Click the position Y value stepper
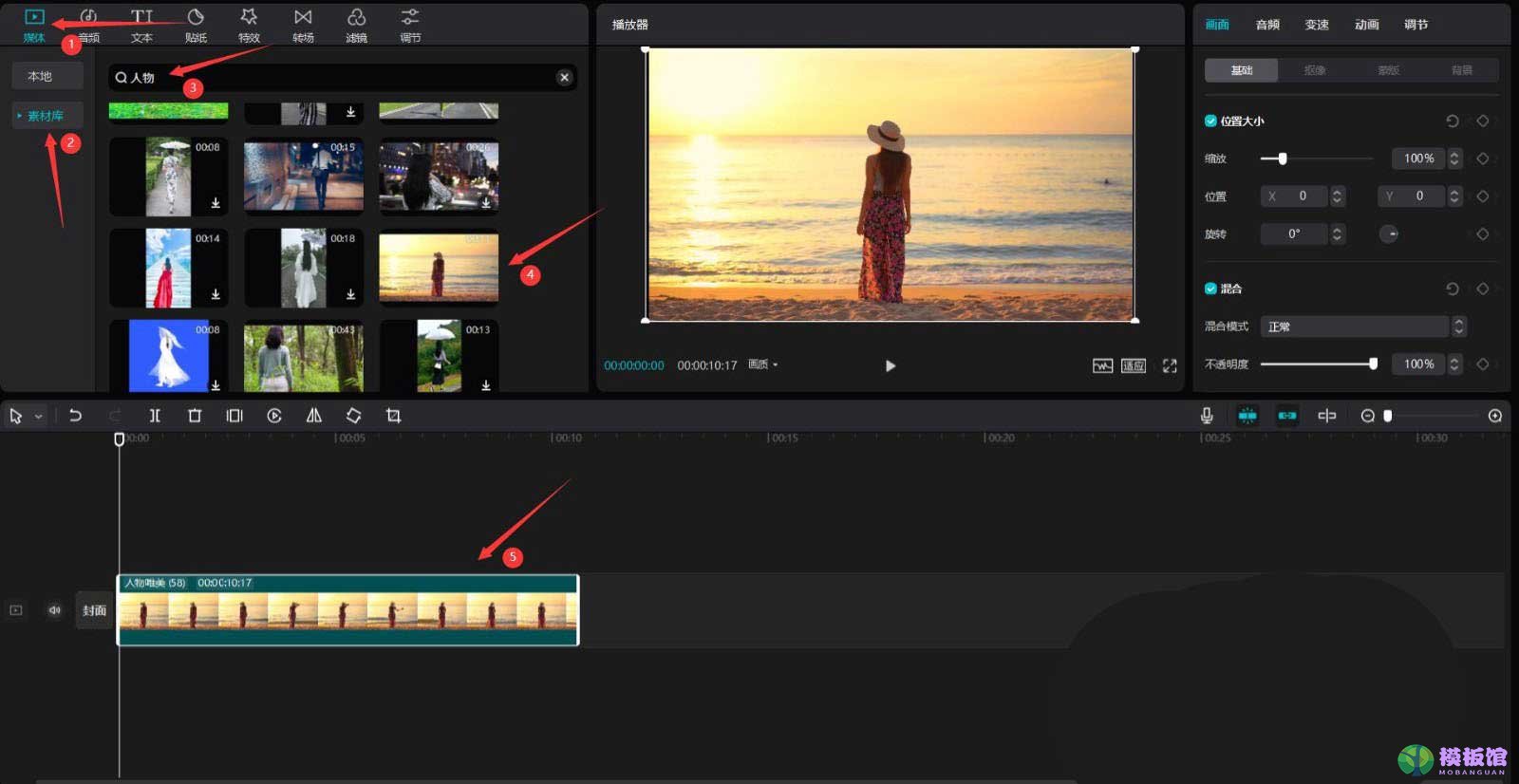The height and width of the screenshot is (784, 1519). [x=1454, y=196]
